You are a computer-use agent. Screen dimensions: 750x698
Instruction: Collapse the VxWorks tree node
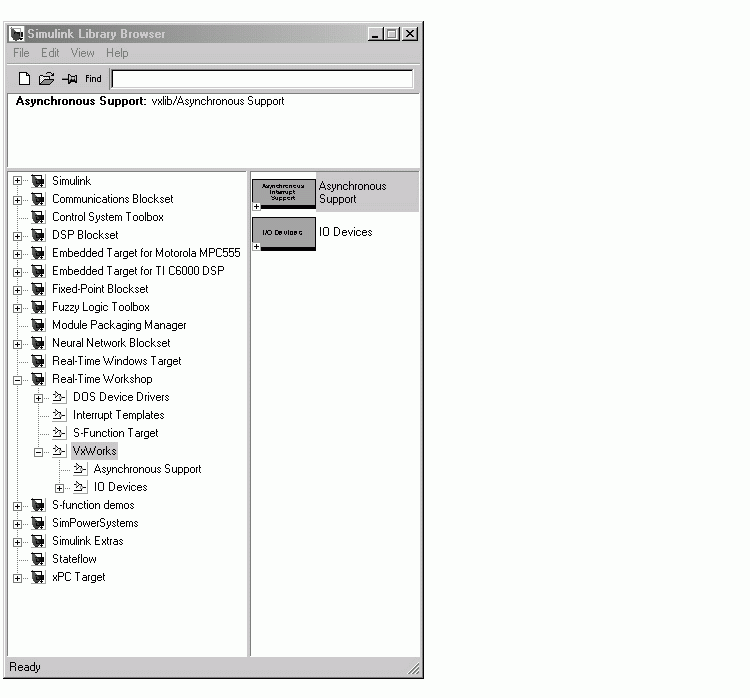point(38,452)
